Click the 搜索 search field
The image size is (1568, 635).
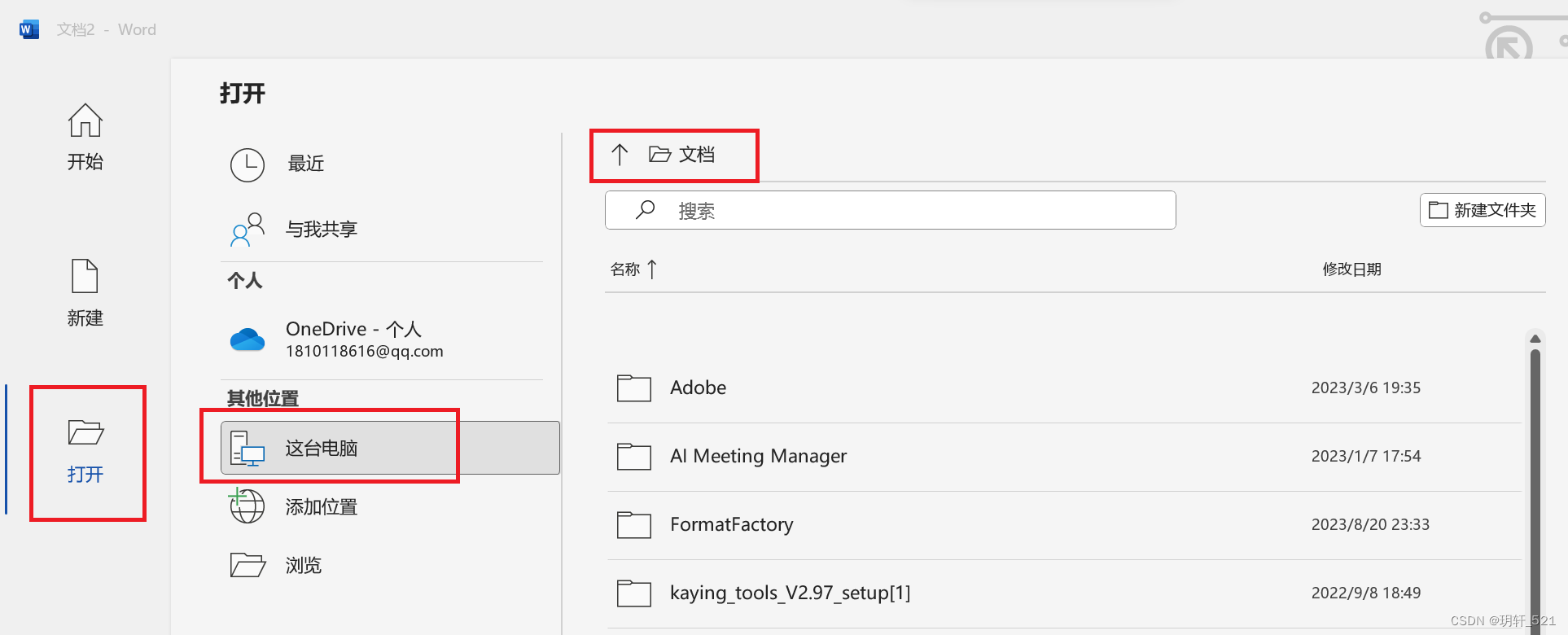click(x=891, y=210)
